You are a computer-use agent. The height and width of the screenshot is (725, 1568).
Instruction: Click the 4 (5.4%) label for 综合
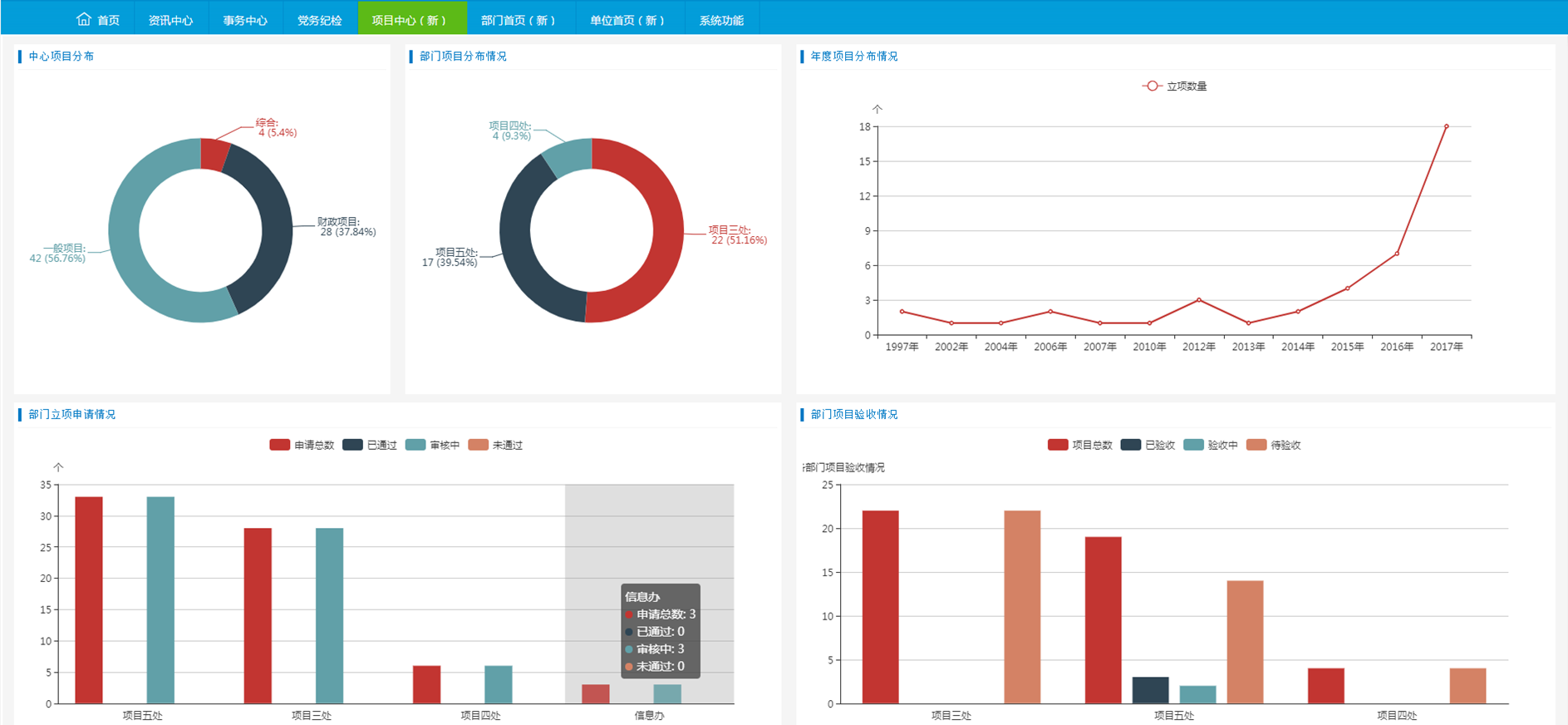(x=278, y=133)
